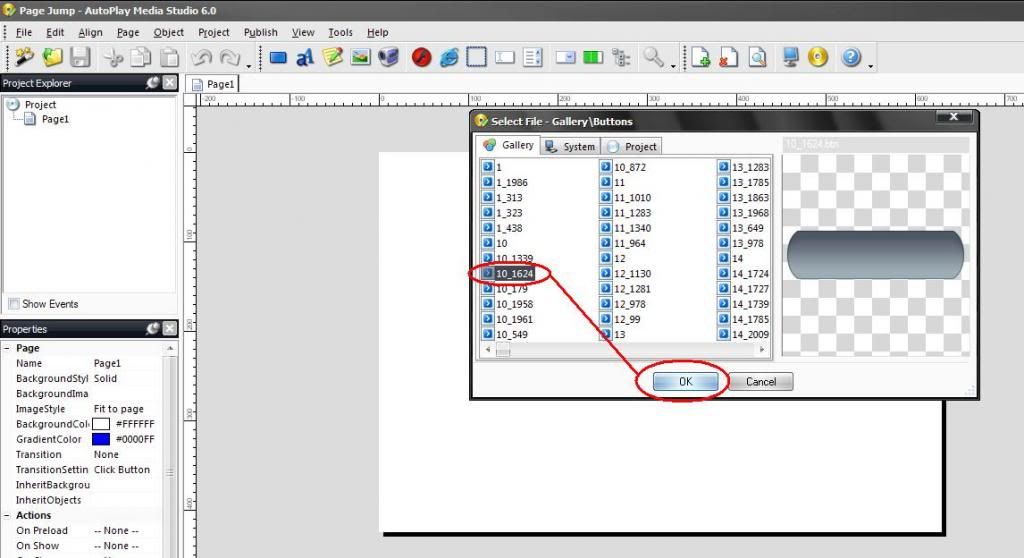
Task: Switch to the Project tab in dialog
Action: pyautogui.click(x=632, y=146)
